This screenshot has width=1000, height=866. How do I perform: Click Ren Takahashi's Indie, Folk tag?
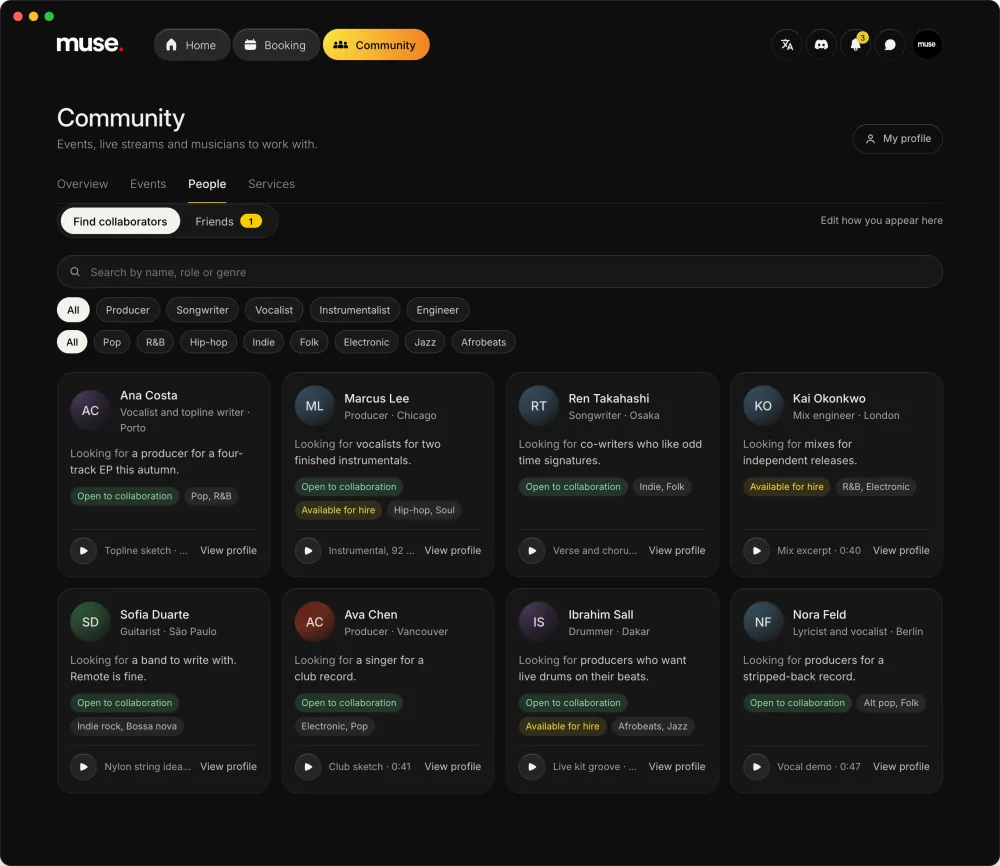pyautogui.click(x=661, y=487)
